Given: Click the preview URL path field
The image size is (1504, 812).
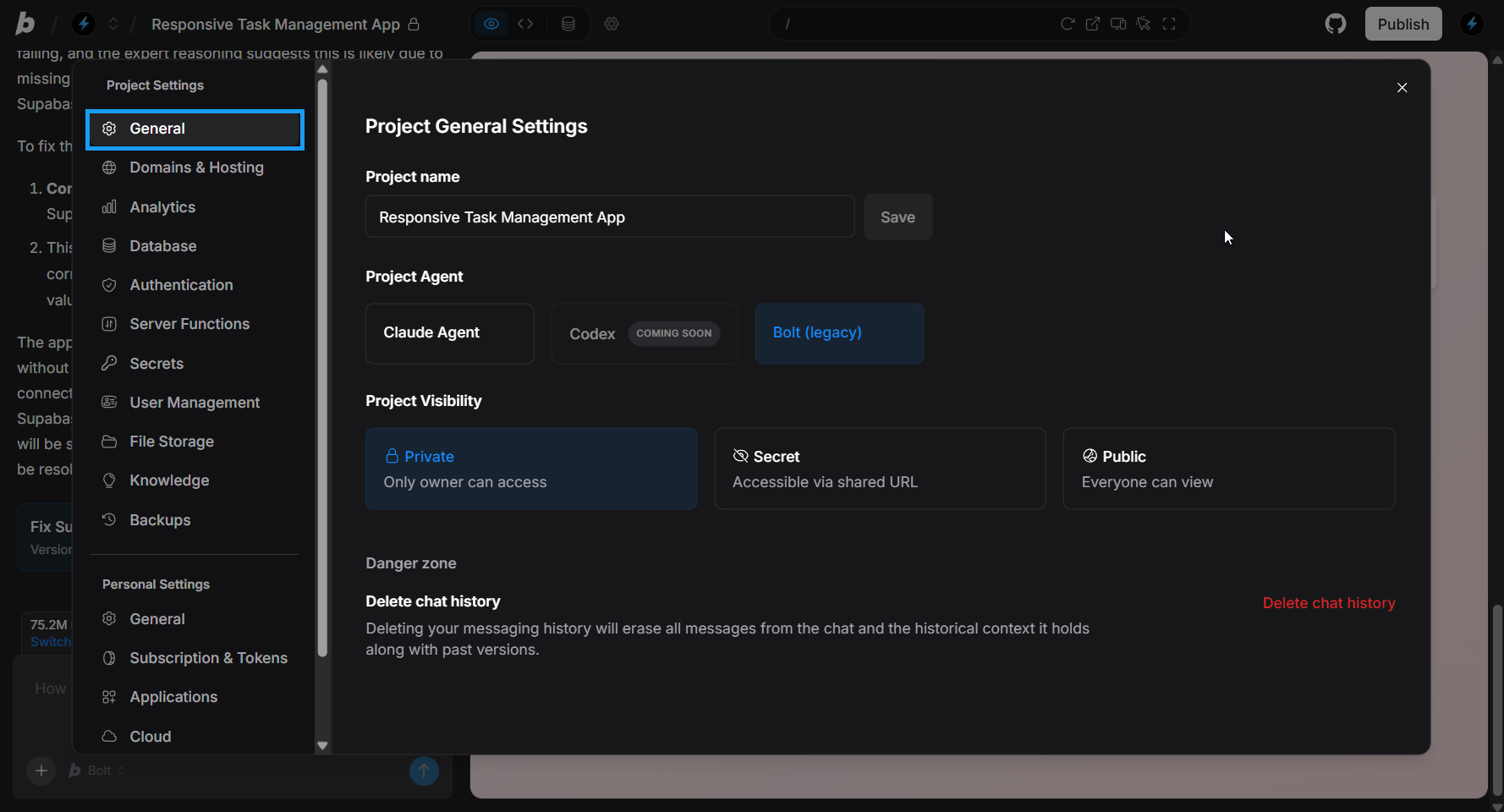Looking at the screenshot, I should (x=914, y=24).
